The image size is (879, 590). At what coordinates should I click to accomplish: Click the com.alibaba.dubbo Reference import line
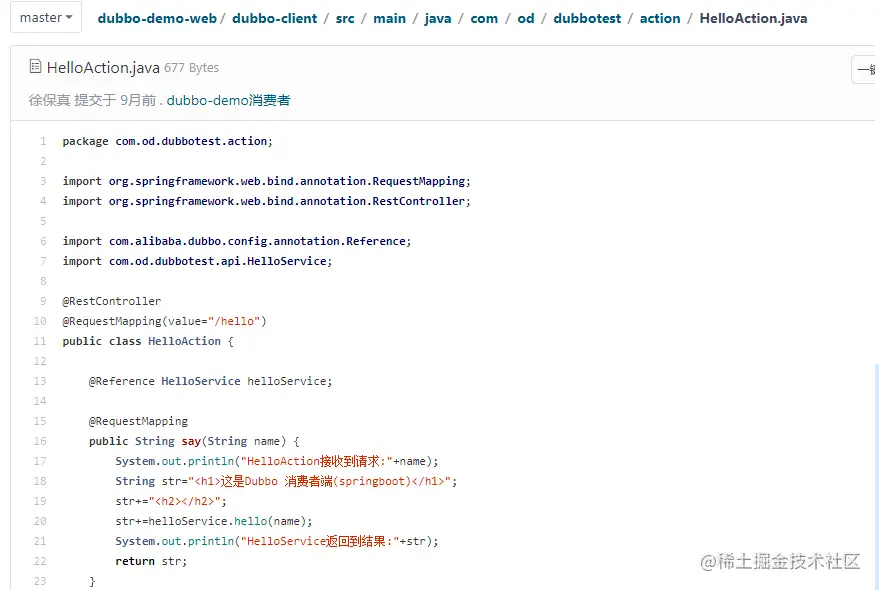tap(237, 241)
